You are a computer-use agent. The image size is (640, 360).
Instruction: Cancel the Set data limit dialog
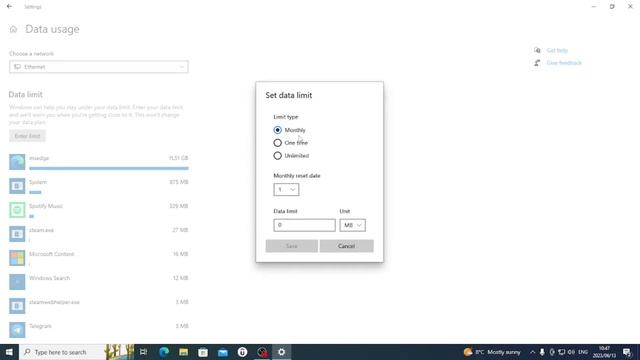[346, 246]
